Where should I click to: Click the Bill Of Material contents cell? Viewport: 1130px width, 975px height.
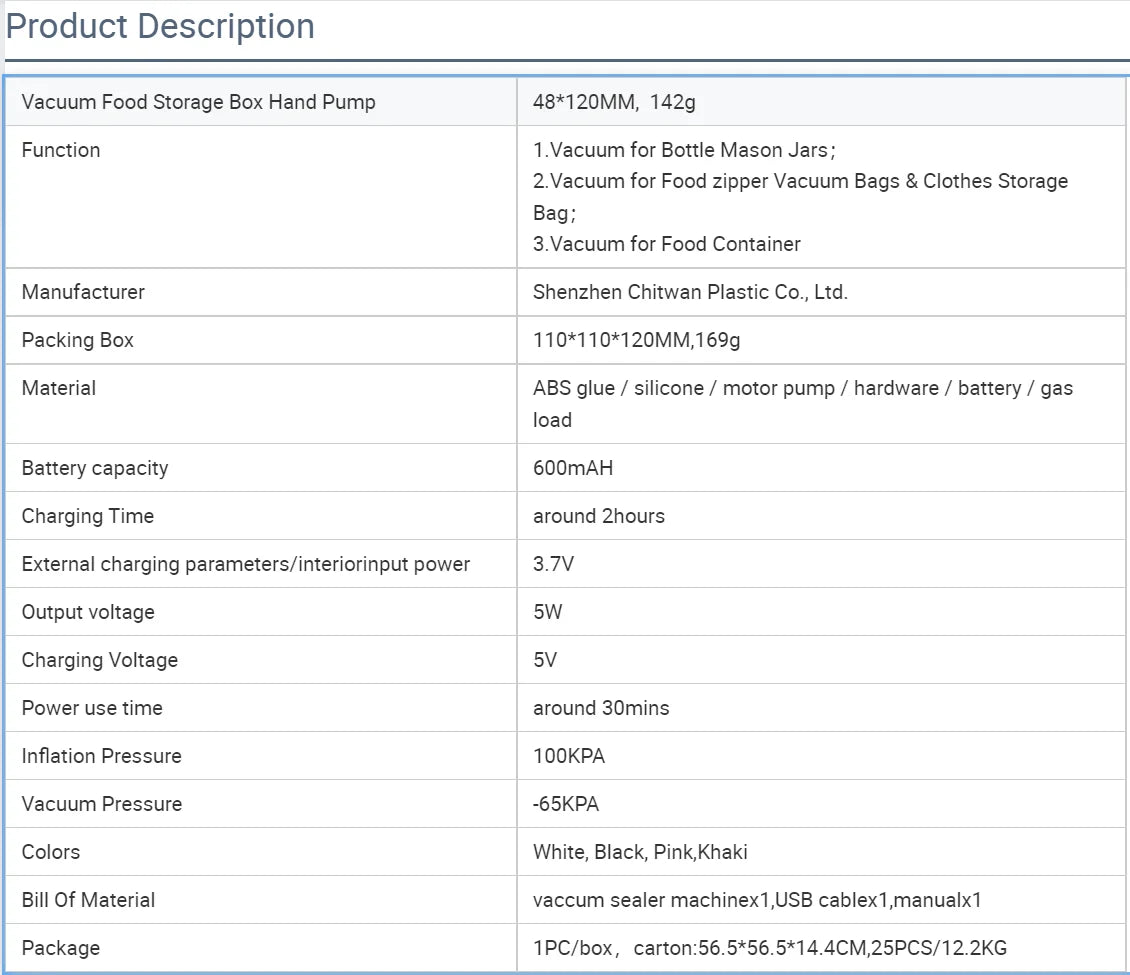757,900
